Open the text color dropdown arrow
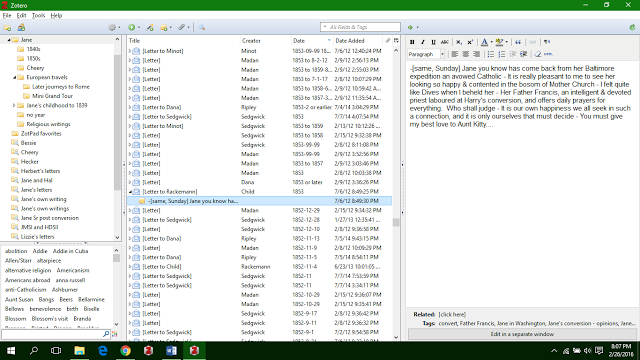This screenshot has width=640, height=360. point(491,42)
